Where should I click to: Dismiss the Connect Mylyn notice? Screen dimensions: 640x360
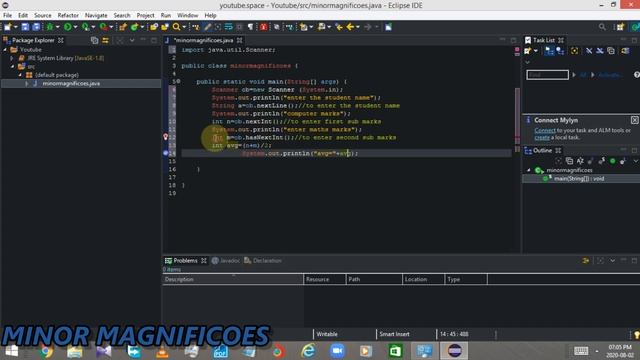pyautogui.click(x=634, y=120)
